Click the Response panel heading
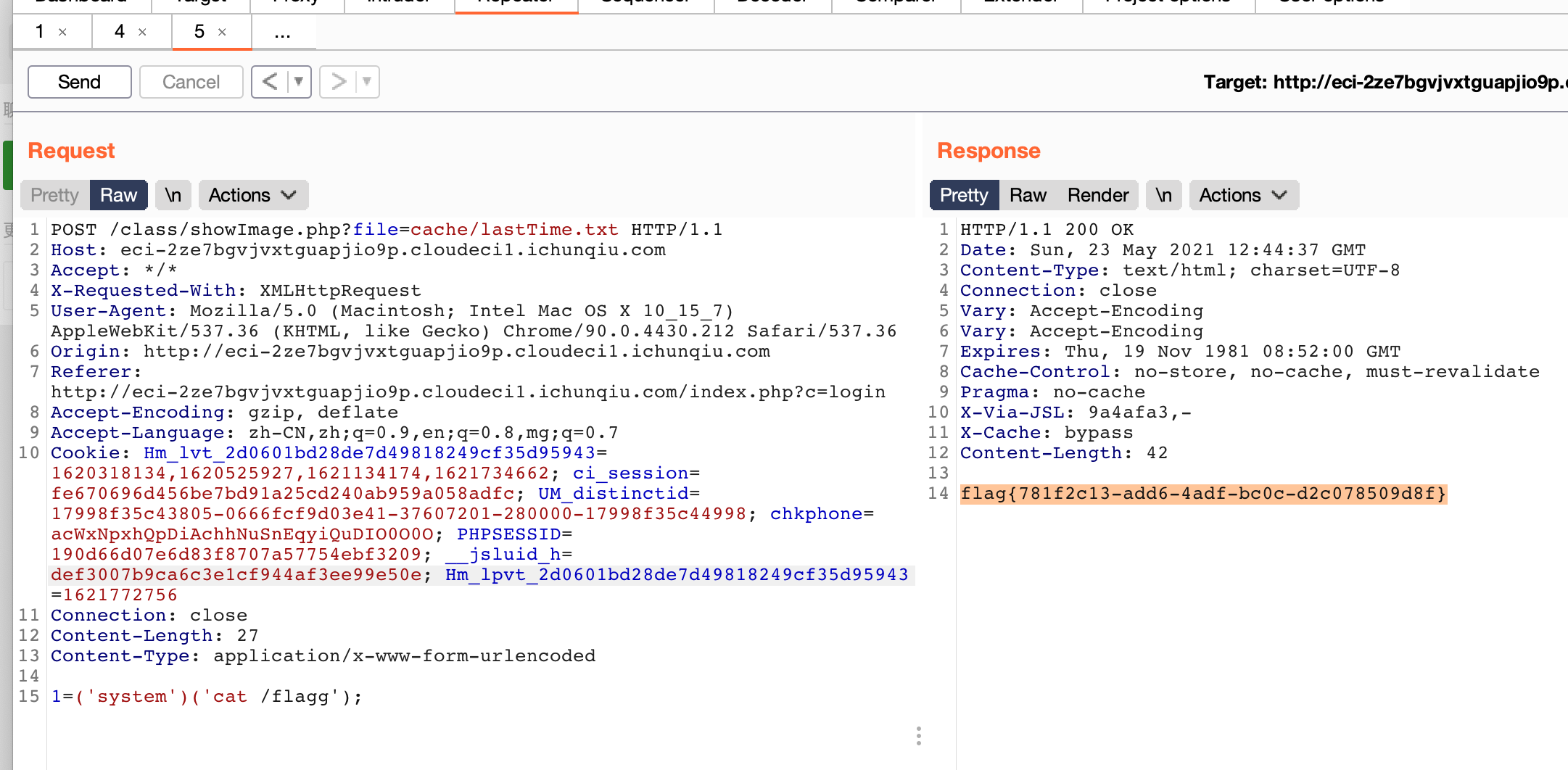Image resolution: width=1568 pixels, height=770 pixels. click(x=989, y=151)
